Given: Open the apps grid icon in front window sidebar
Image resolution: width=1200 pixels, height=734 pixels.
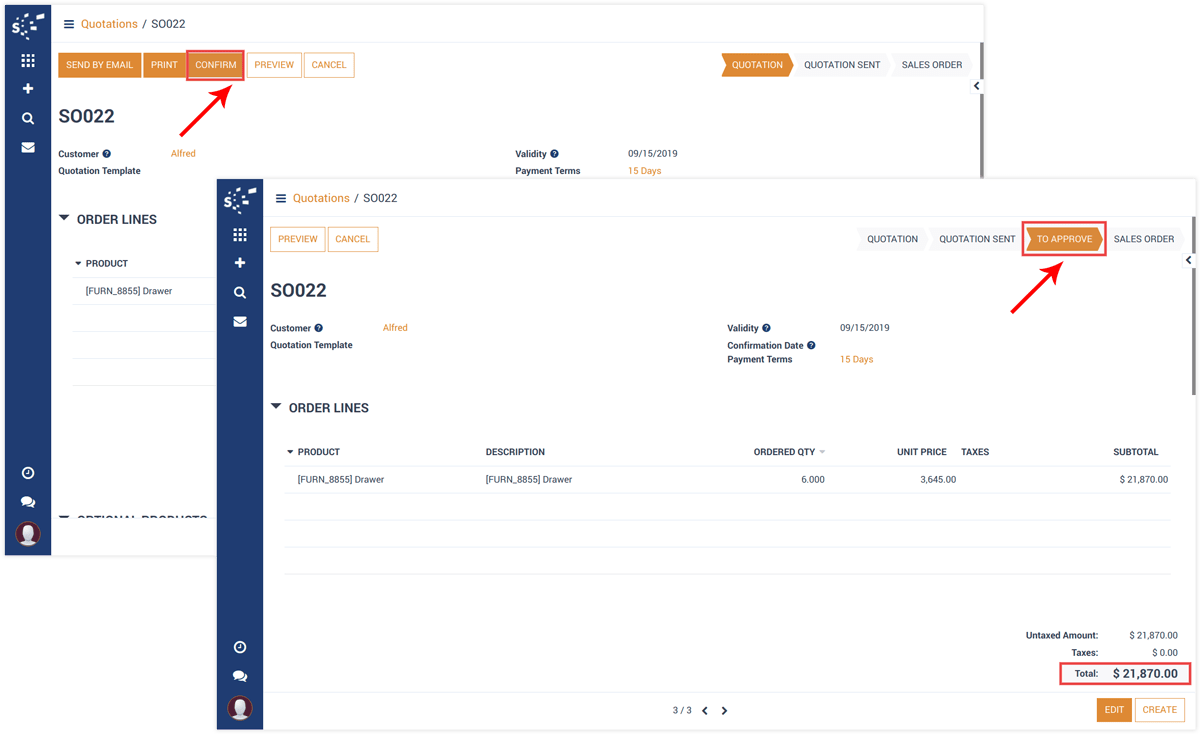Looking at the screenshot, I should click(240, 235).
